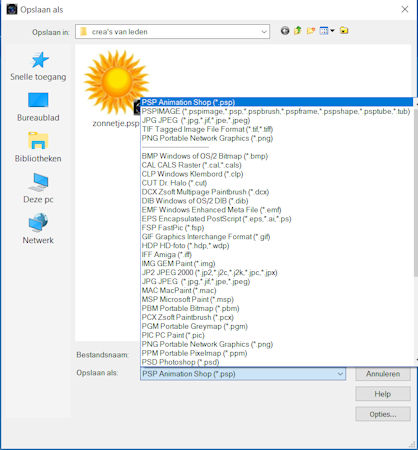Create a new folder icon

point(311,31)
